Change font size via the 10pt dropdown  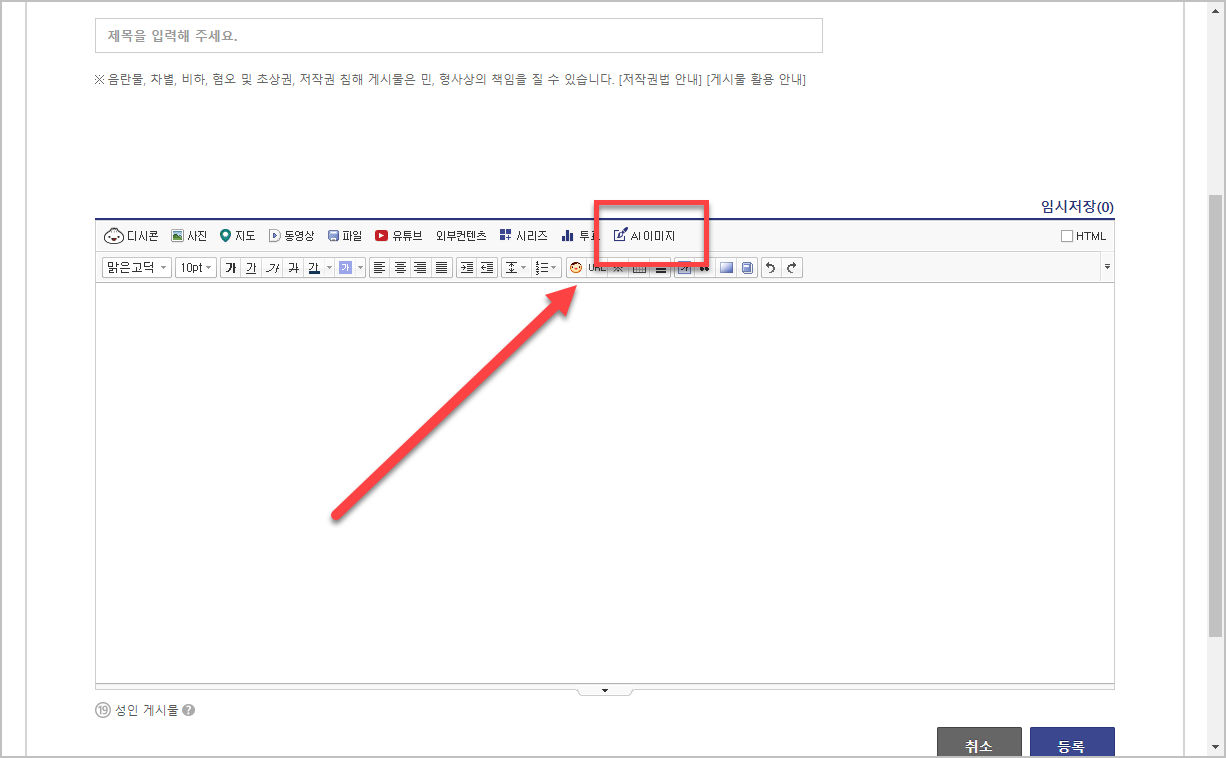pos(195,267)
